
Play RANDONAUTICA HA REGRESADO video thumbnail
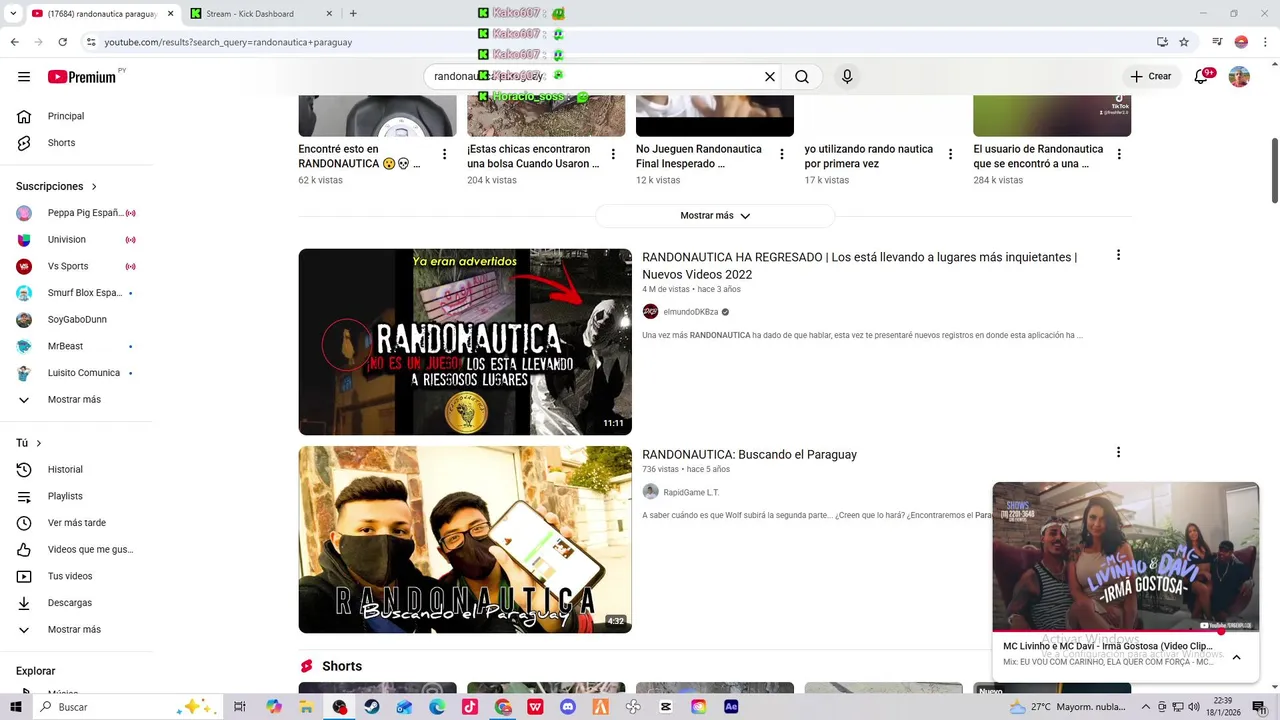(x=465, y=342)
